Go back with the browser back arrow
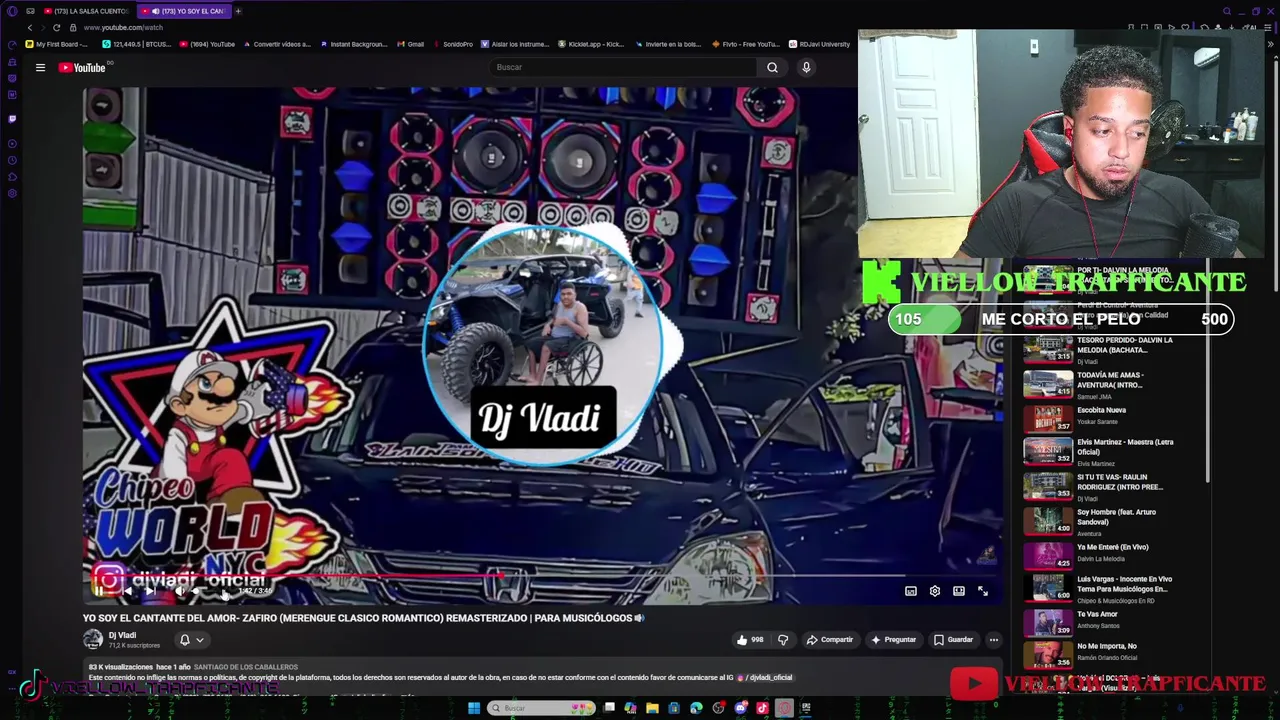The width and height of the screenshot is (1280, 720). point(30,28)
